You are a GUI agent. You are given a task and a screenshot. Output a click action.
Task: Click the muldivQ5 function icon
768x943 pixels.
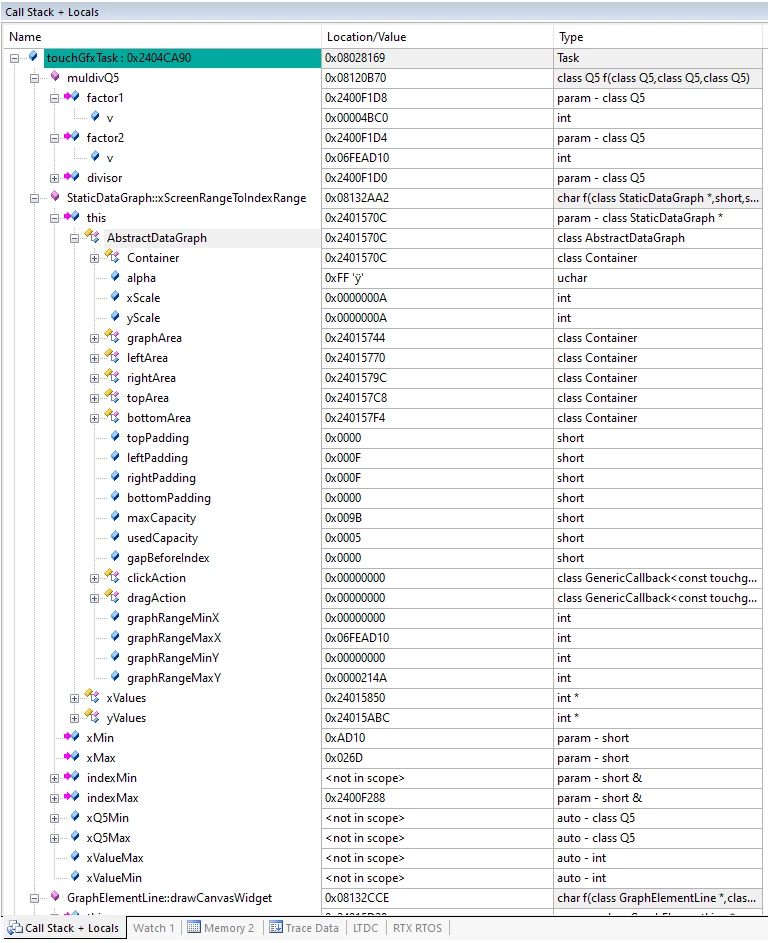[x=55, y=76]
